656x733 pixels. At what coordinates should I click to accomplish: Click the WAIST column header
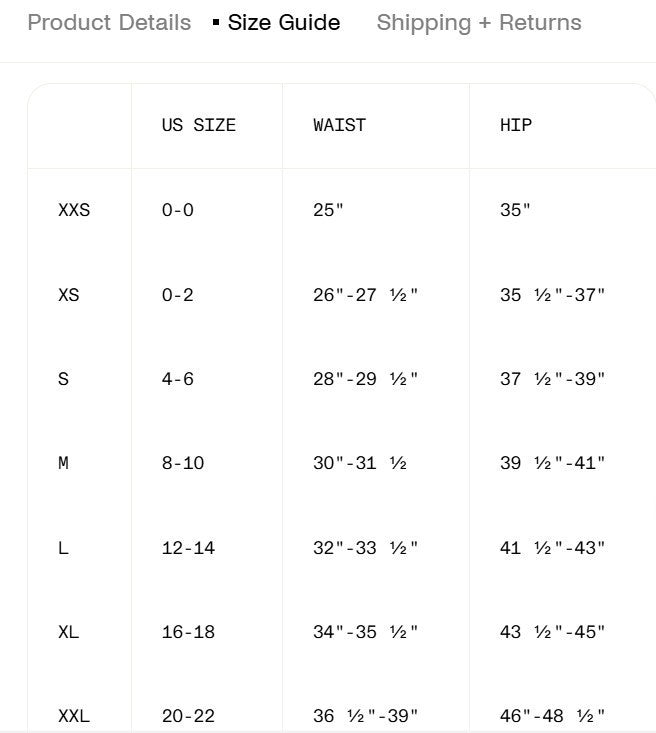(x=339, y=125)
